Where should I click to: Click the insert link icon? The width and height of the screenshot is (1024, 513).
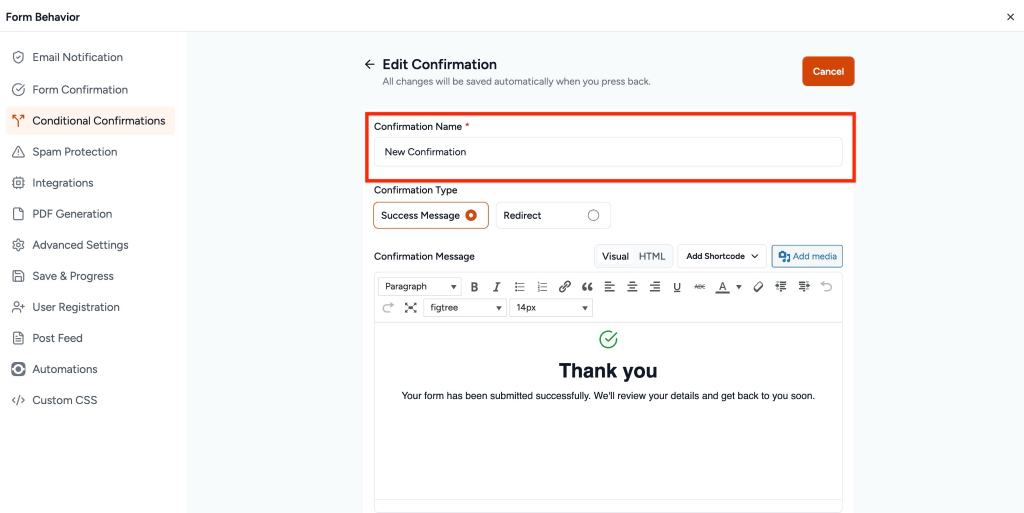coord(565,287)
